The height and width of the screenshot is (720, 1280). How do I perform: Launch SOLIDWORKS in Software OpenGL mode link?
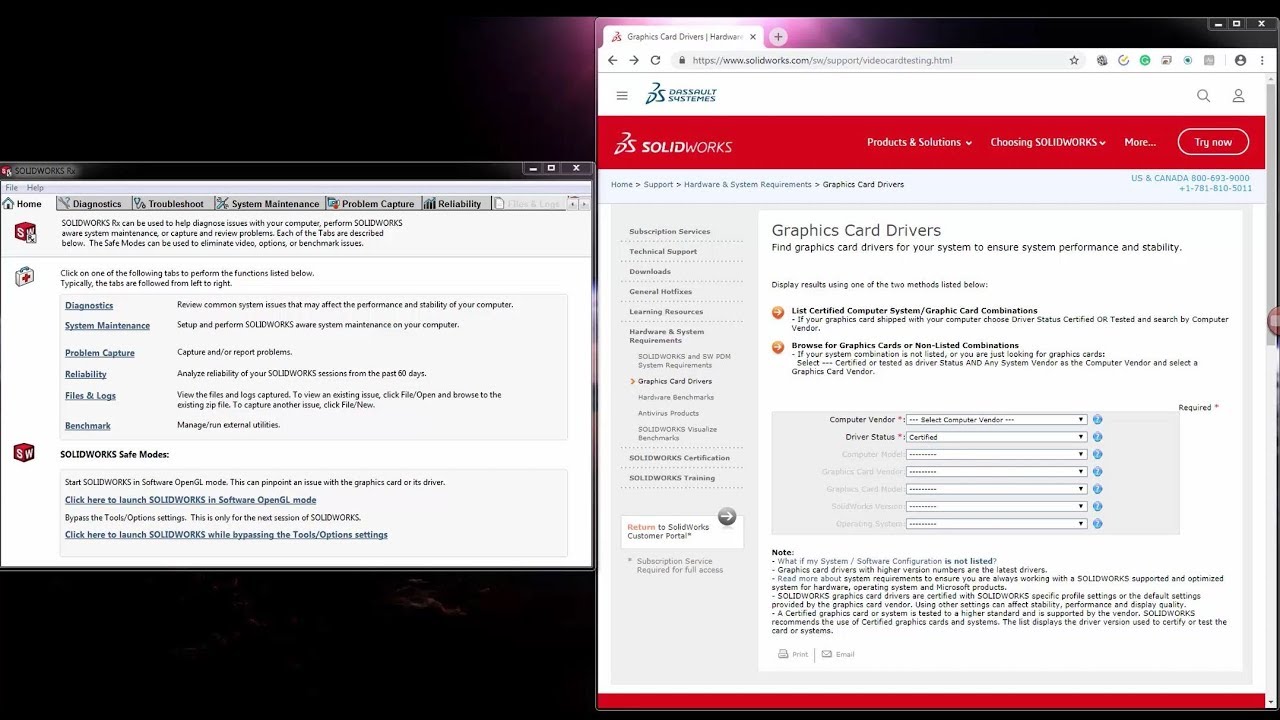190,500
